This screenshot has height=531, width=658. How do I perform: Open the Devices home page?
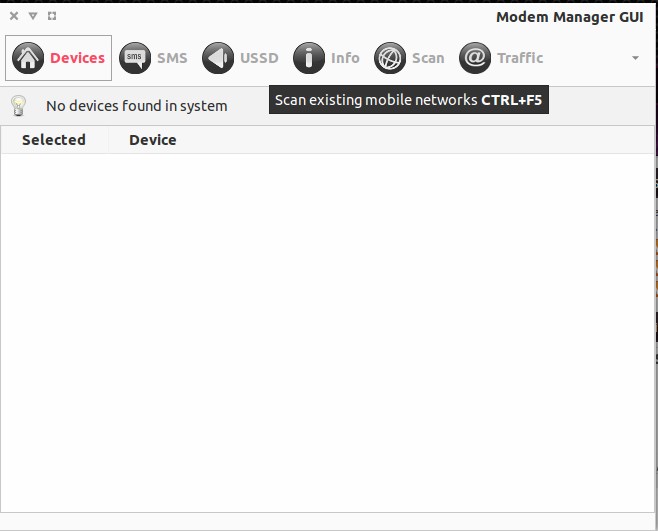58,58
